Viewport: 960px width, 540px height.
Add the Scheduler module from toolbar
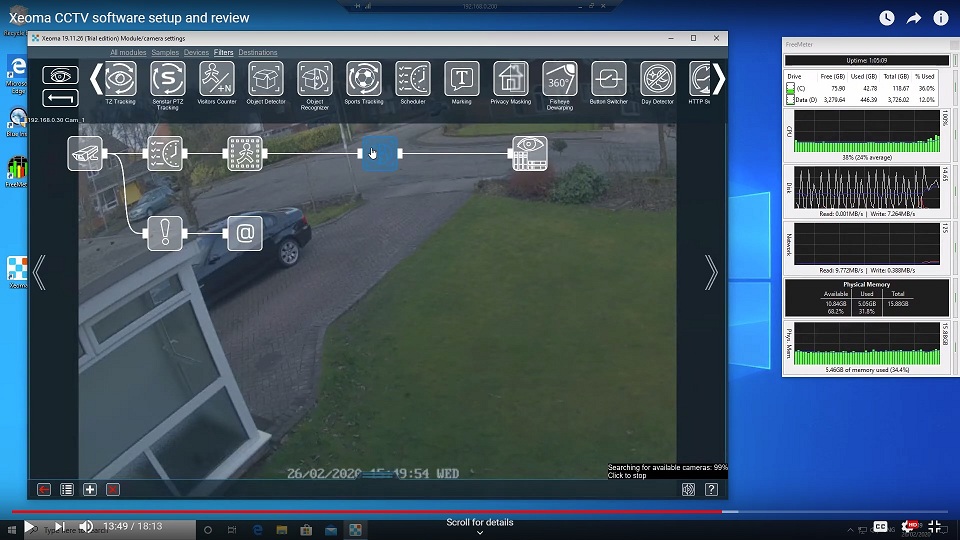coord(413,83)
